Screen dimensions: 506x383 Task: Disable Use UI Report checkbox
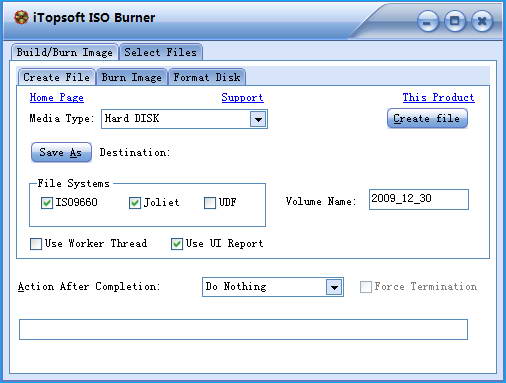point(177,244)
